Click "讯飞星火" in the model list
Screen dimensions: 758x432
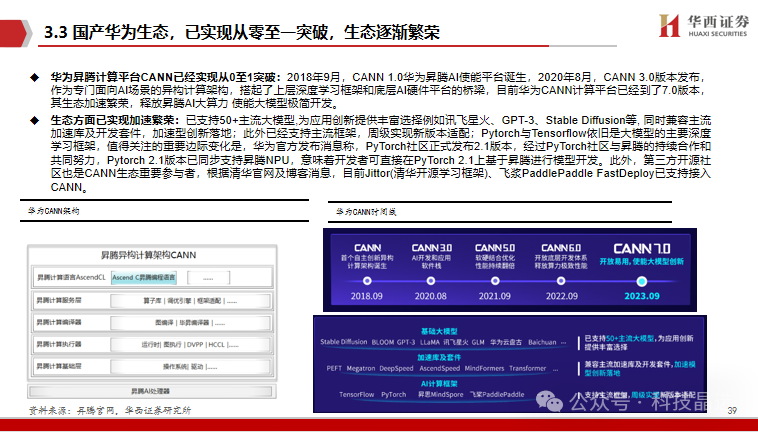pos(455,342)
